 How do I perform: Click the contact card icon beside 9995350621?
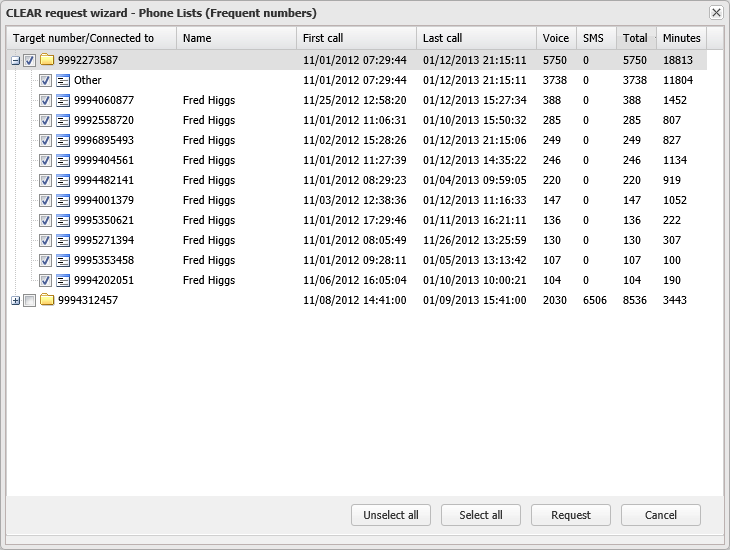click(x=62, y=220)
